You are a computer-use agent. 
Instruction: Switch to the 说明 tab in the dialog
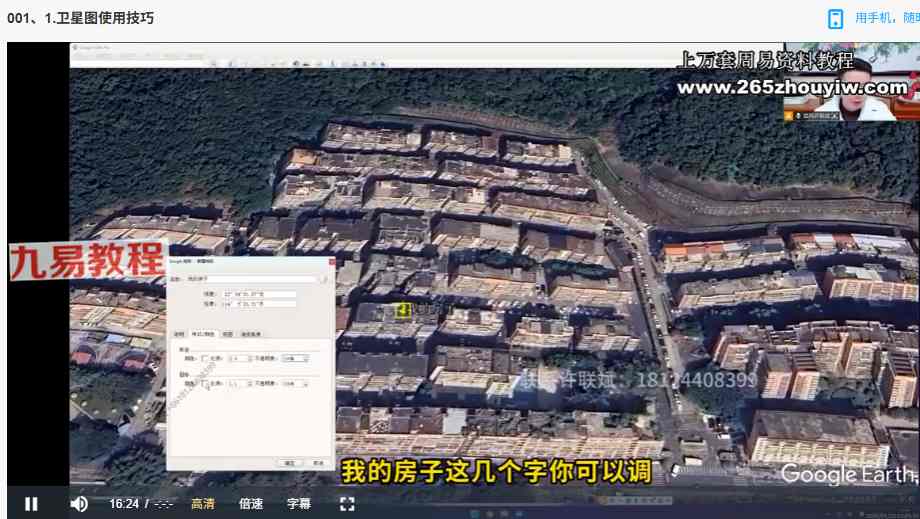click(179, 334)
